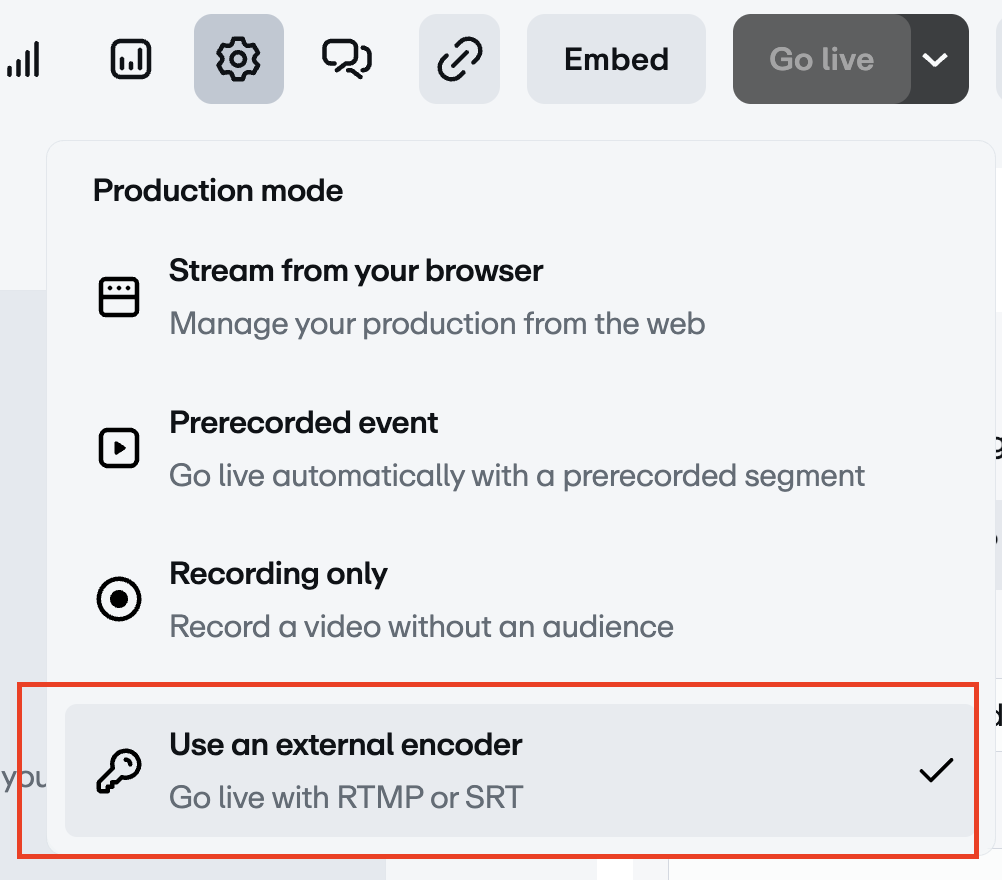Click the browser window icon
This screenshot has height=880, width=1002.
[119, 297]
